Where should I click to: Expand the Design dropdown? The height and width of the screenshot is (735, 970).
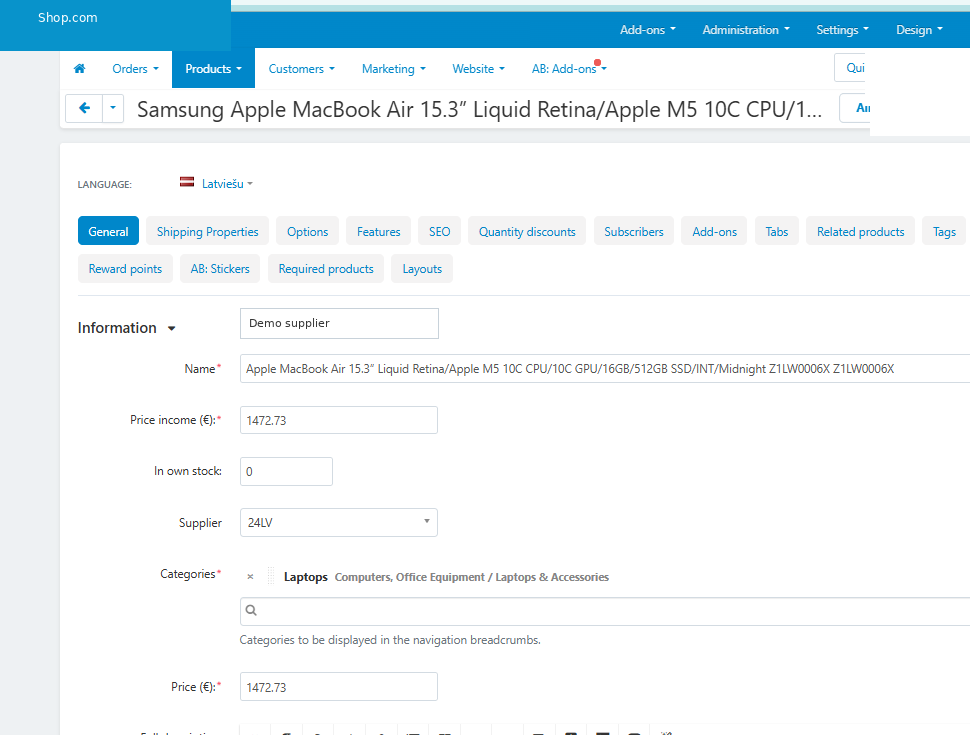point(919,30)
